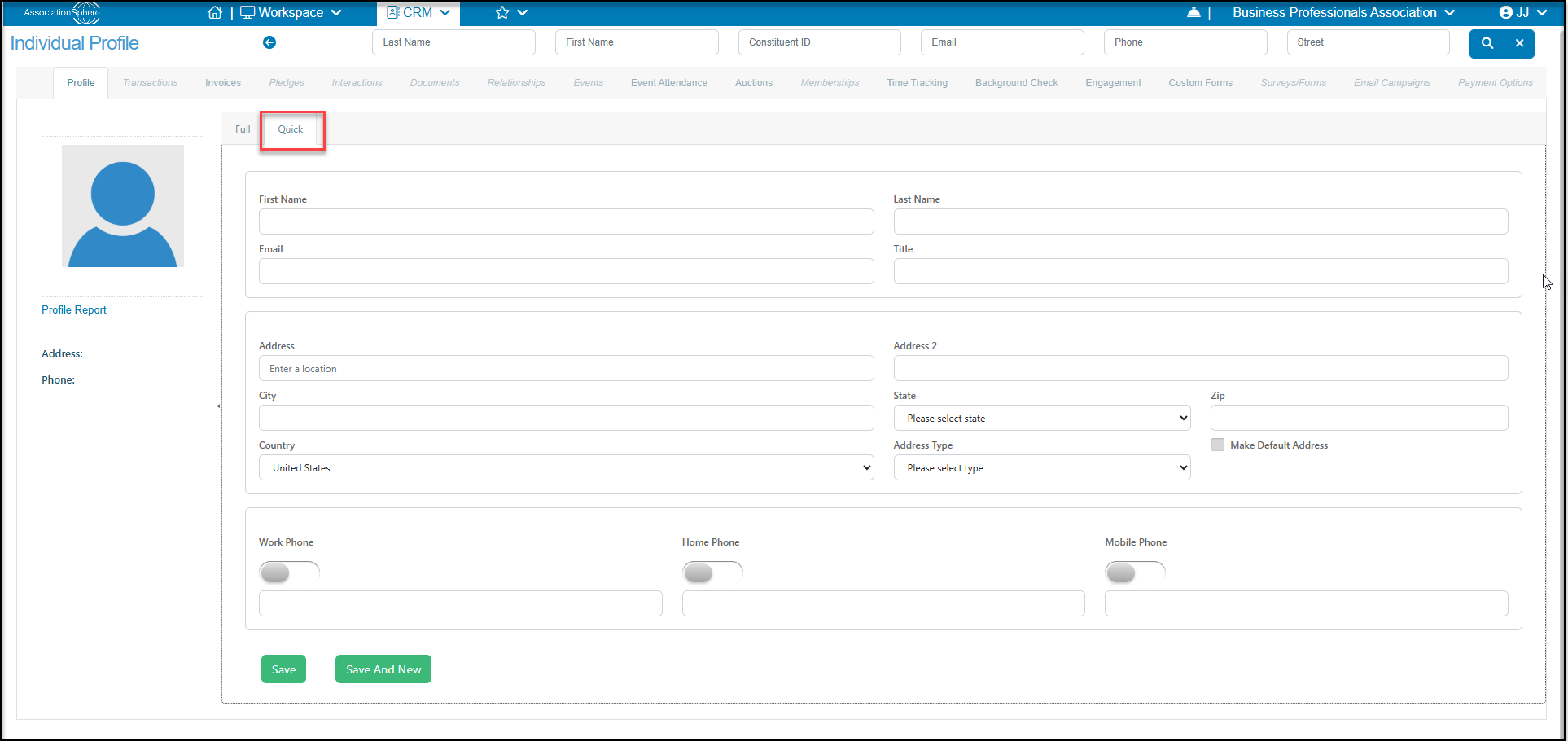Click the back arrow beside Individual Profile
The height and width of the screenshot is (741, 1568).
click(x=269, y=42)
